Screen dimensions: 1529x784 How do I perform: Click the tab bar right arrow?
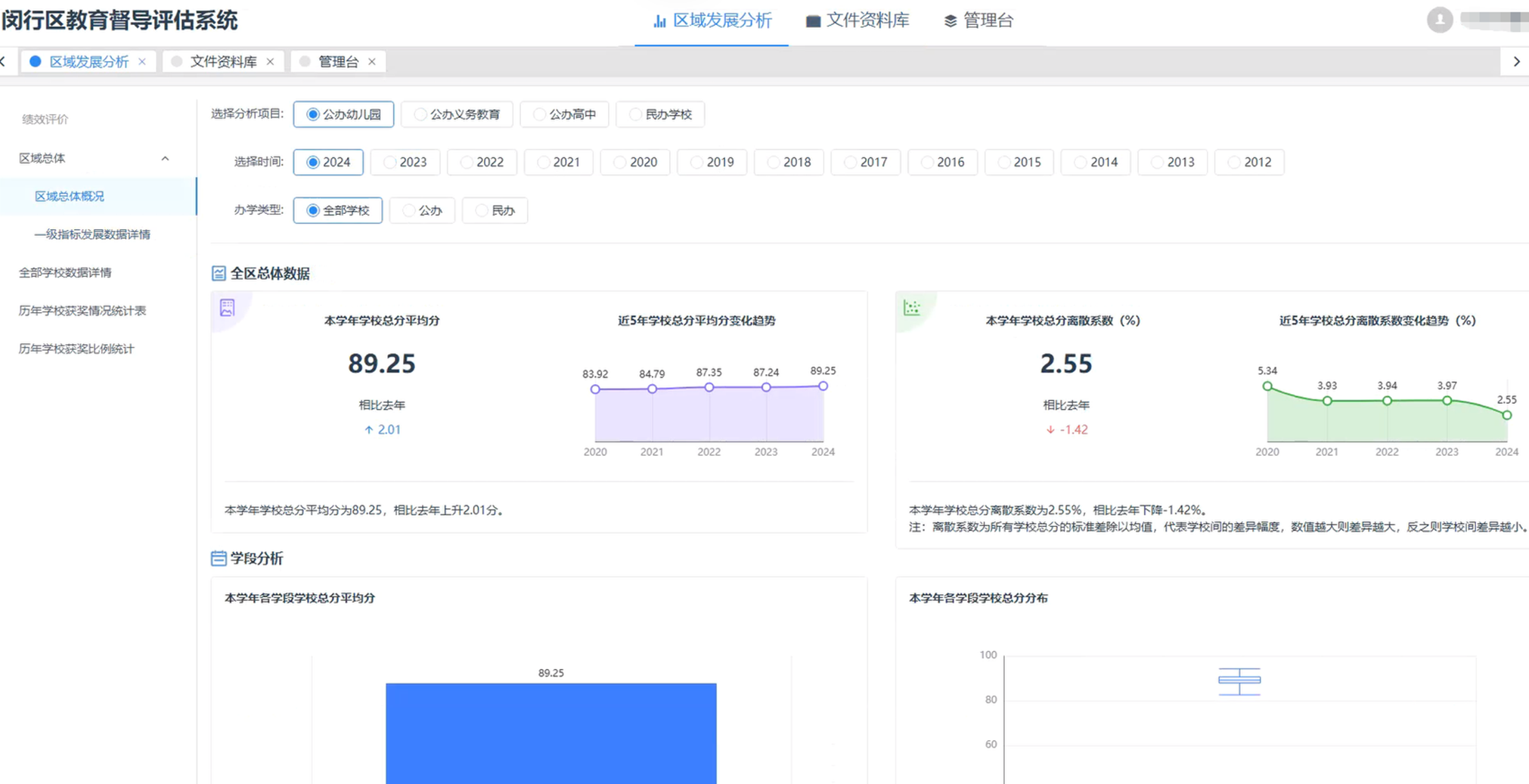point(1516,62)
